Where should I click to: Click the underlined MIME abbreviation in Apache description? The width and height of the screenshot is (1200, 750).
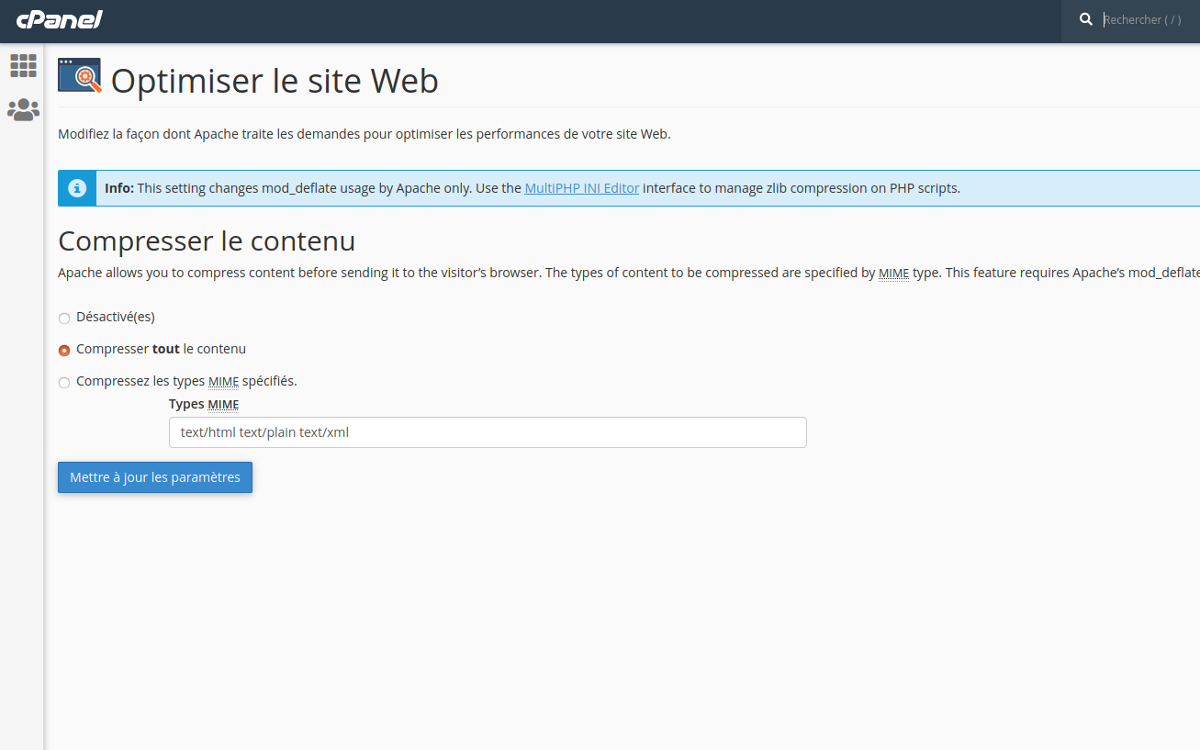pos(893,273)
